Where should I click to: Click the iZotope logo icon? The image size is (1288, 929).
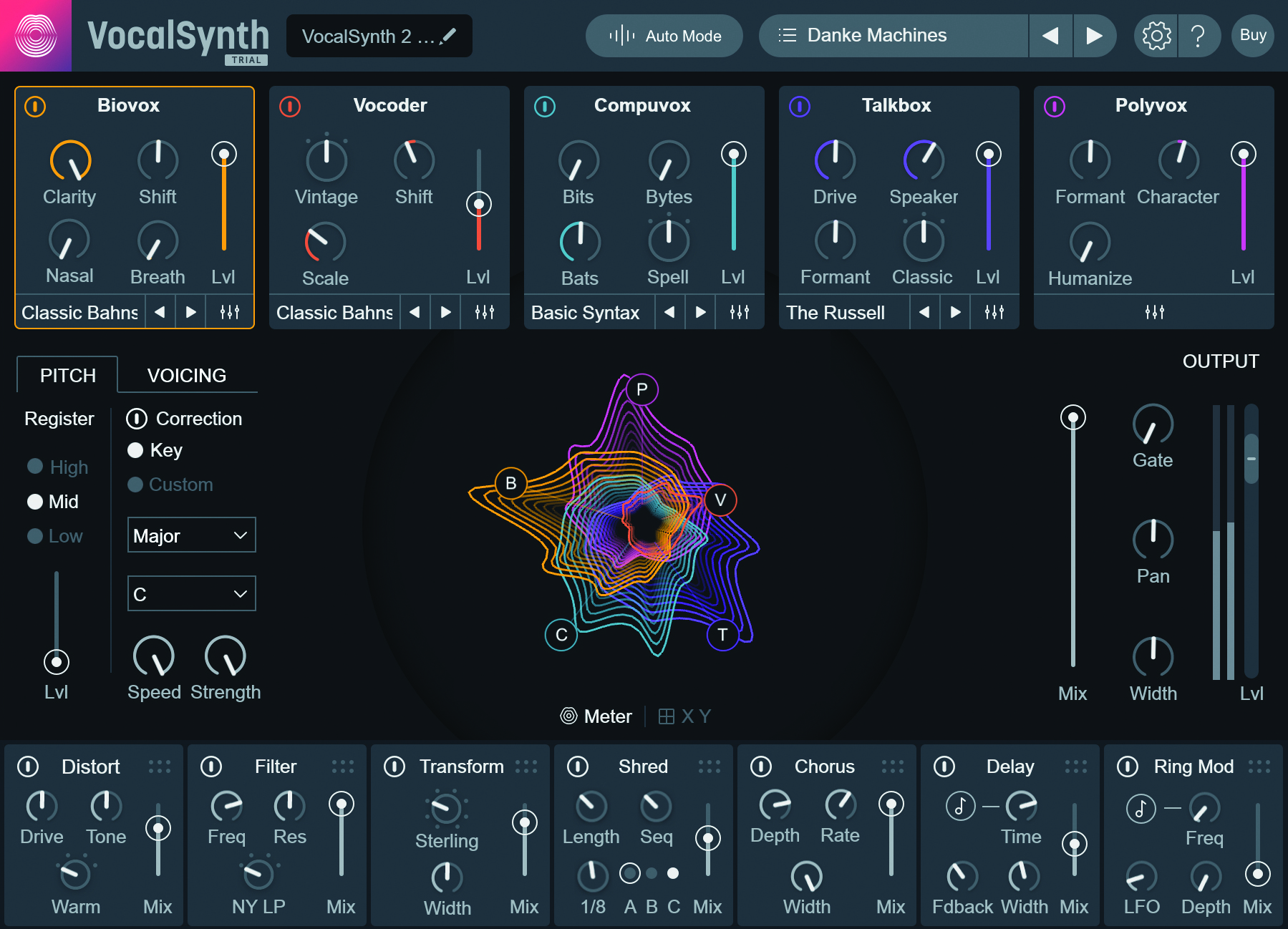pos(36,36)
